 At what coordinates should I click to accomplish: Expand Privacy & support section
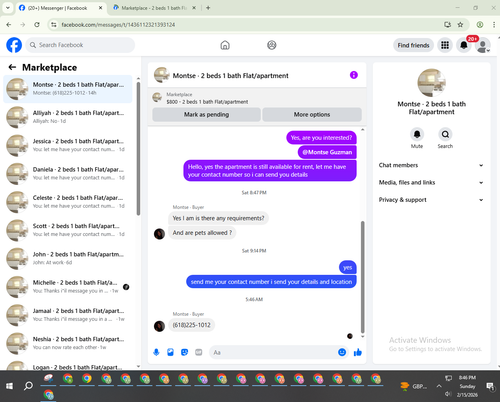(x=431, y=200)
